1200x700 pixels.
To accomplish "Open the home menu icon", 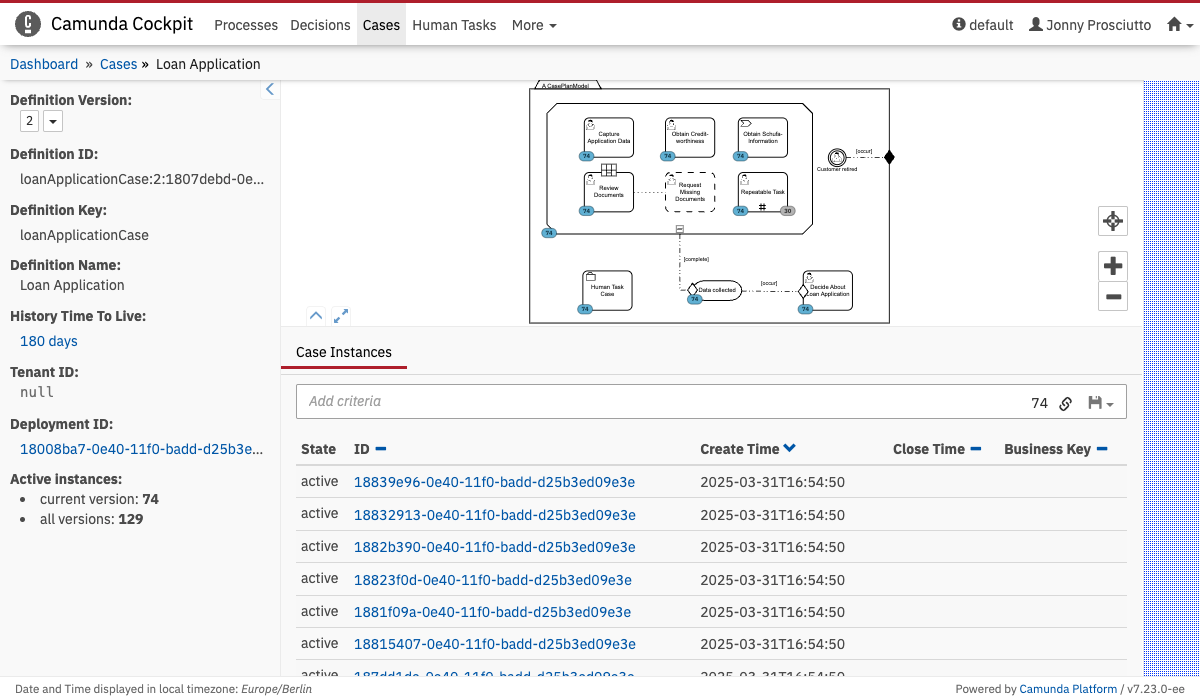I will 1180,25.
